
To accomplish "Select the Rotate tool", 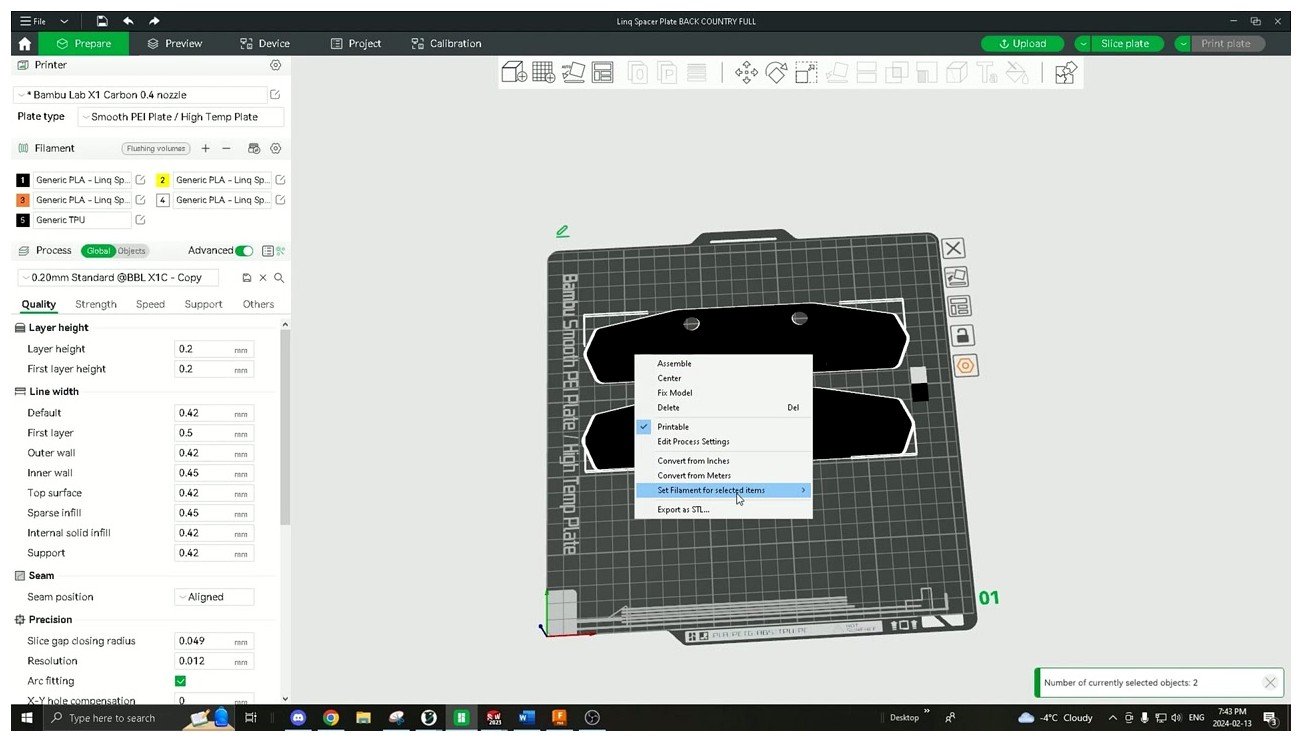I will pyautogui.click(x=776, y=72).
